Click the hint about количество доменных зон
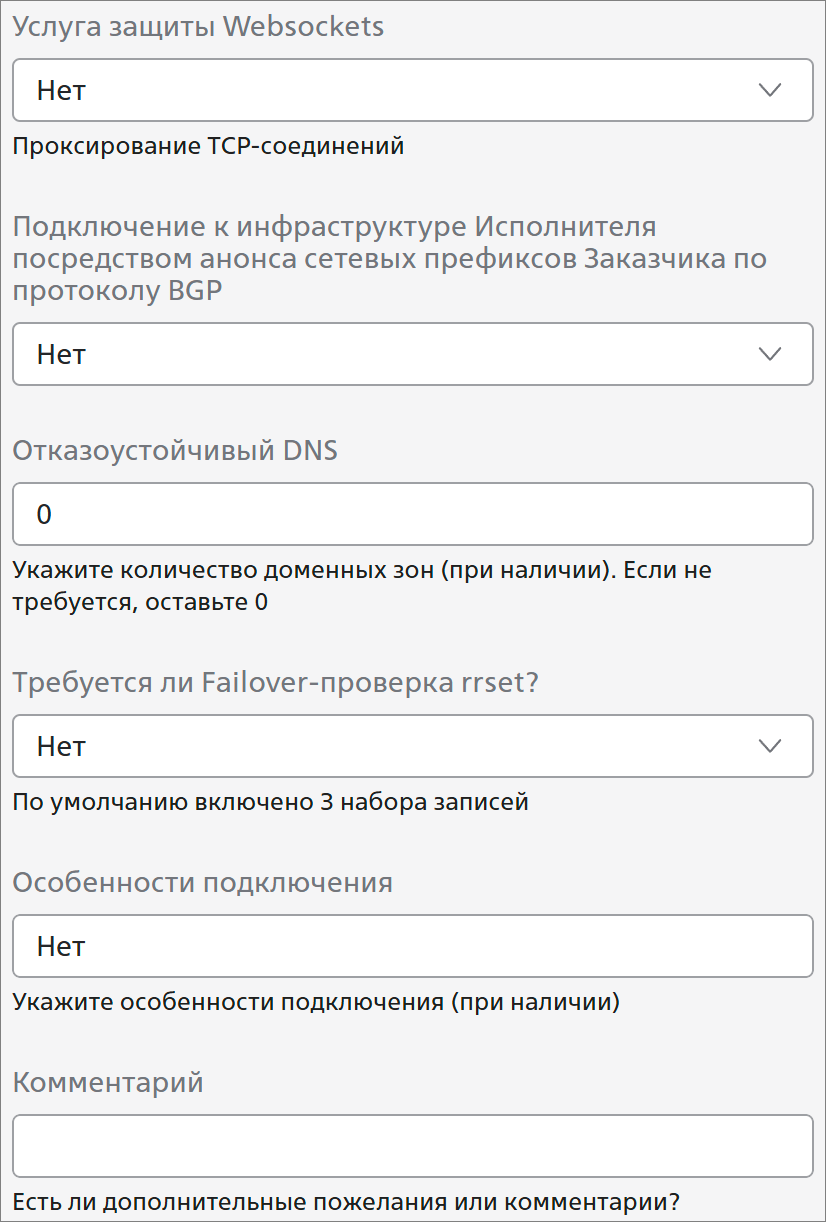This screenshot has height=1222, width=826. click(x=362, y=586)
